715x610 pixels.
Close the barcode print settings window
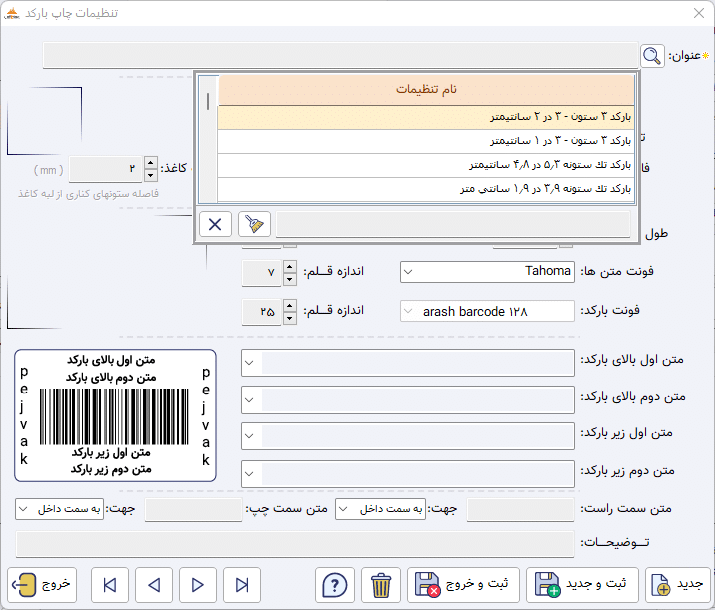point(699,13)
